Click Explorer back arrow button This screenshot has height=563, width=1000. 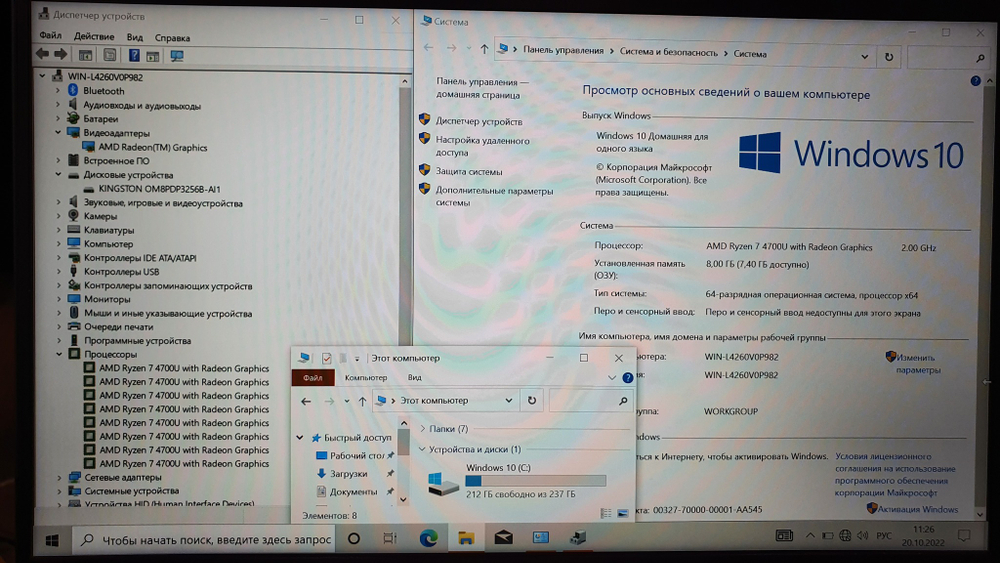pyautogui.click(x=306, y=401)
